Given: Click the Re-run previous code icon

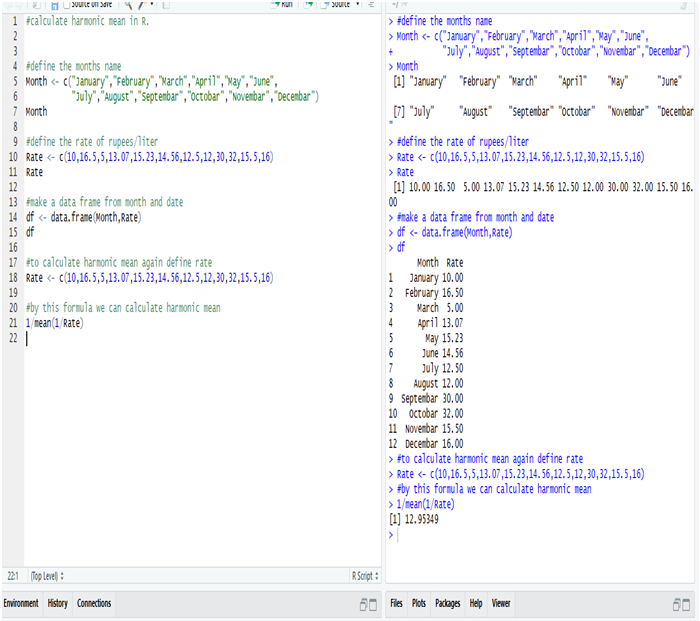Looking at the screenshot, I should point(308,4).
